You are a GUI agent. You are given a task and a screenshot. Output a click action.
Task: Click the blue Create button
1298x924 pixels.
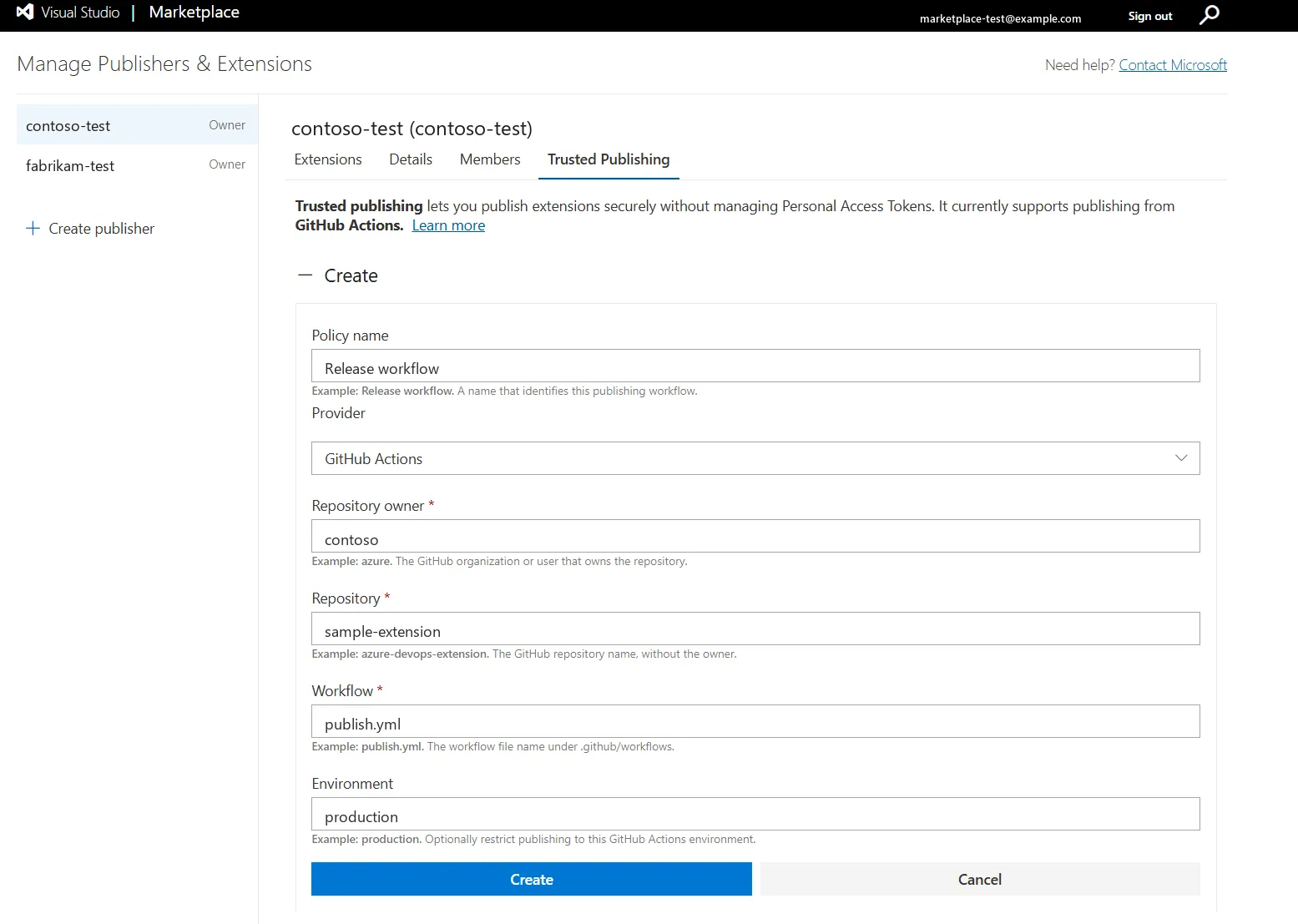point(532,879)
